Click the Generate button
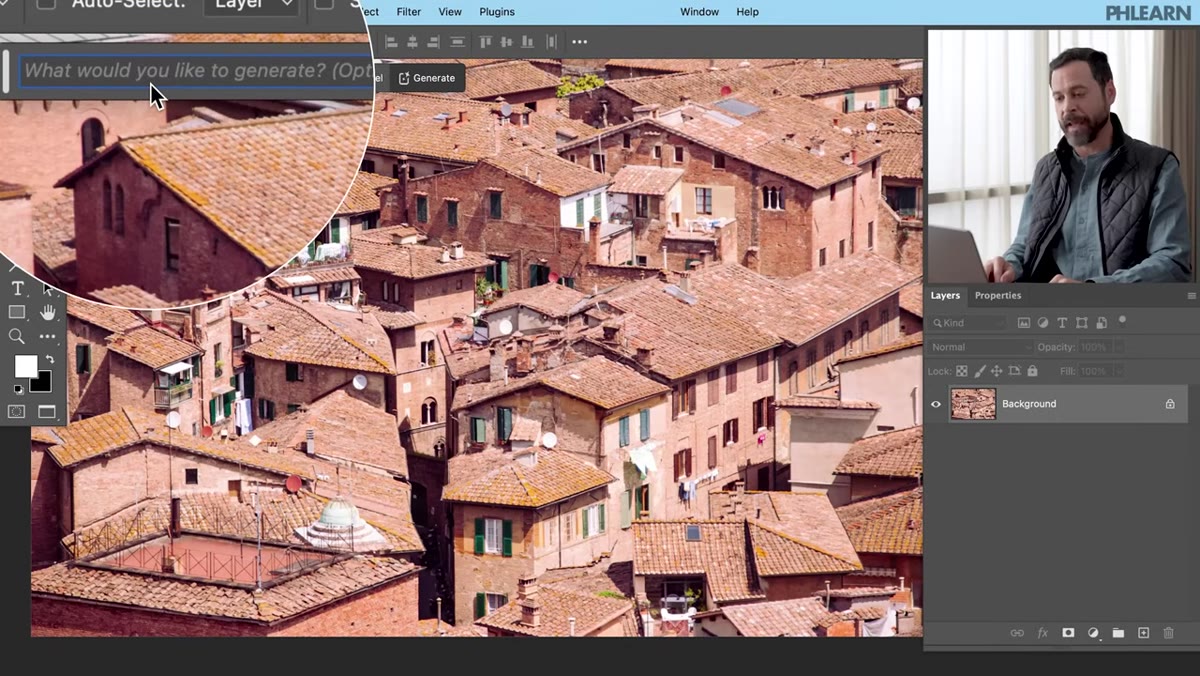 pyautogui.click(x=426, y=78)
